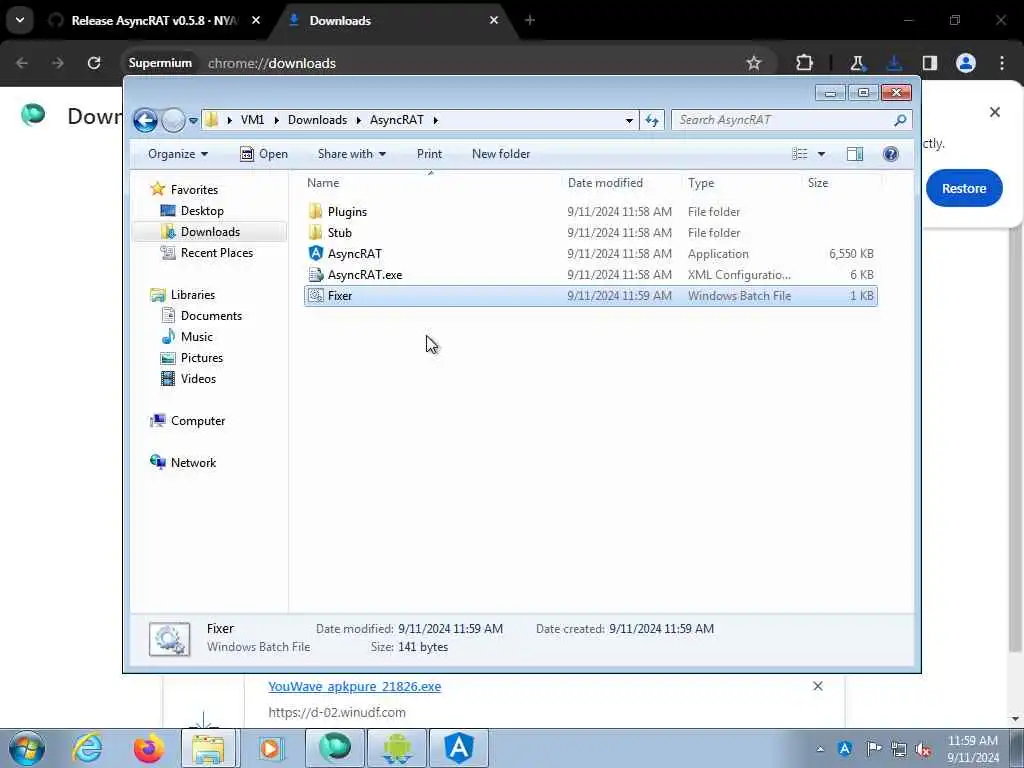Toggle the preview pane button
Image resolution: width=1024 pixels, height=768 pixels.
pos(855,154)
